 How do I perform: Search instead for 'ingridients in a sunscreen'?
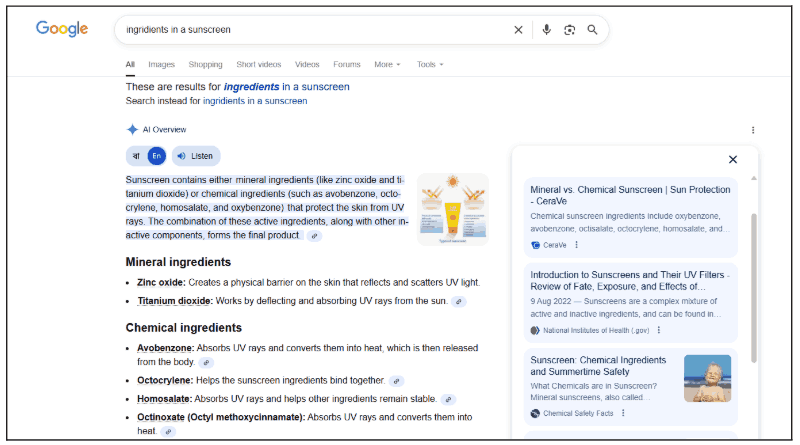(x=255, y=101)
